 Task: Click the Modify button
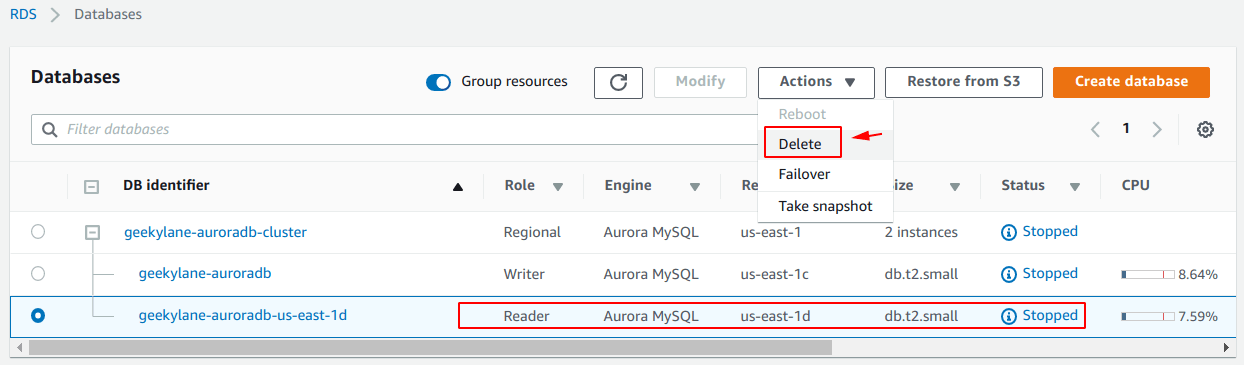[700, 82]
